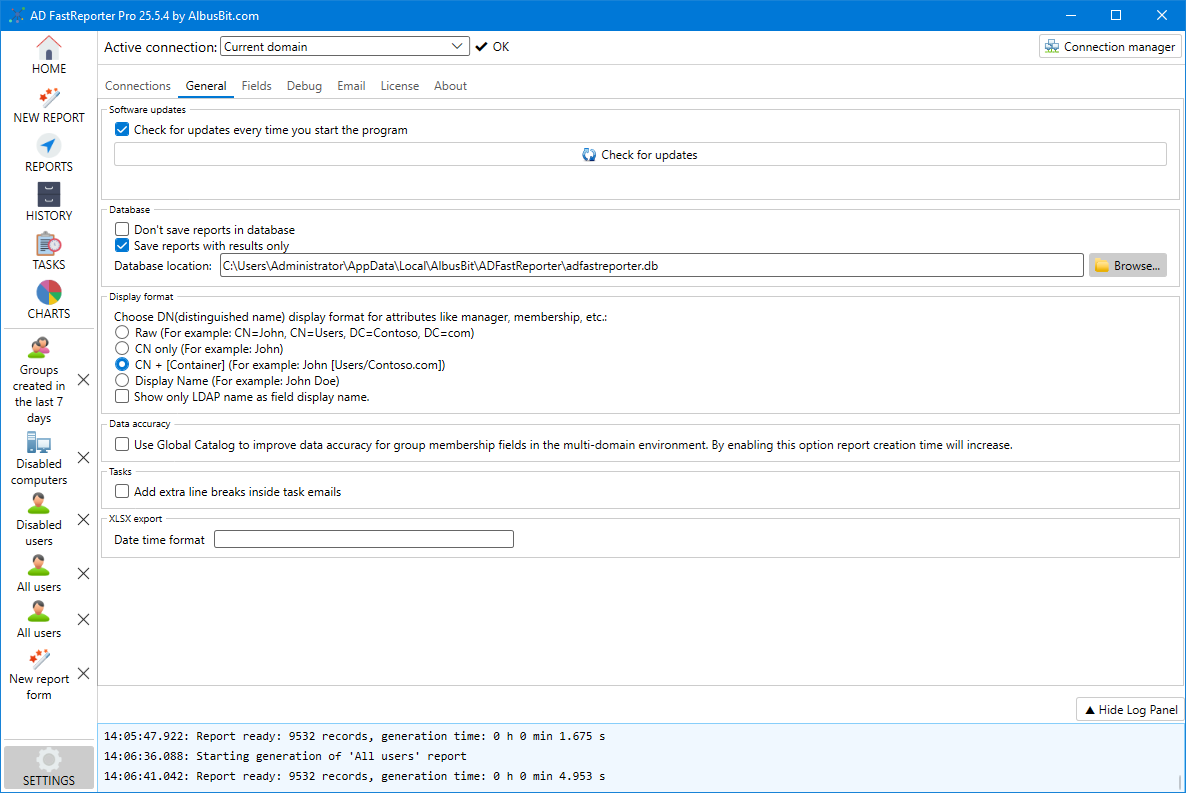Toggle 'Check for updates every time you start'
Viewport: 1186px width, 793px height.
tap(122, 129)
